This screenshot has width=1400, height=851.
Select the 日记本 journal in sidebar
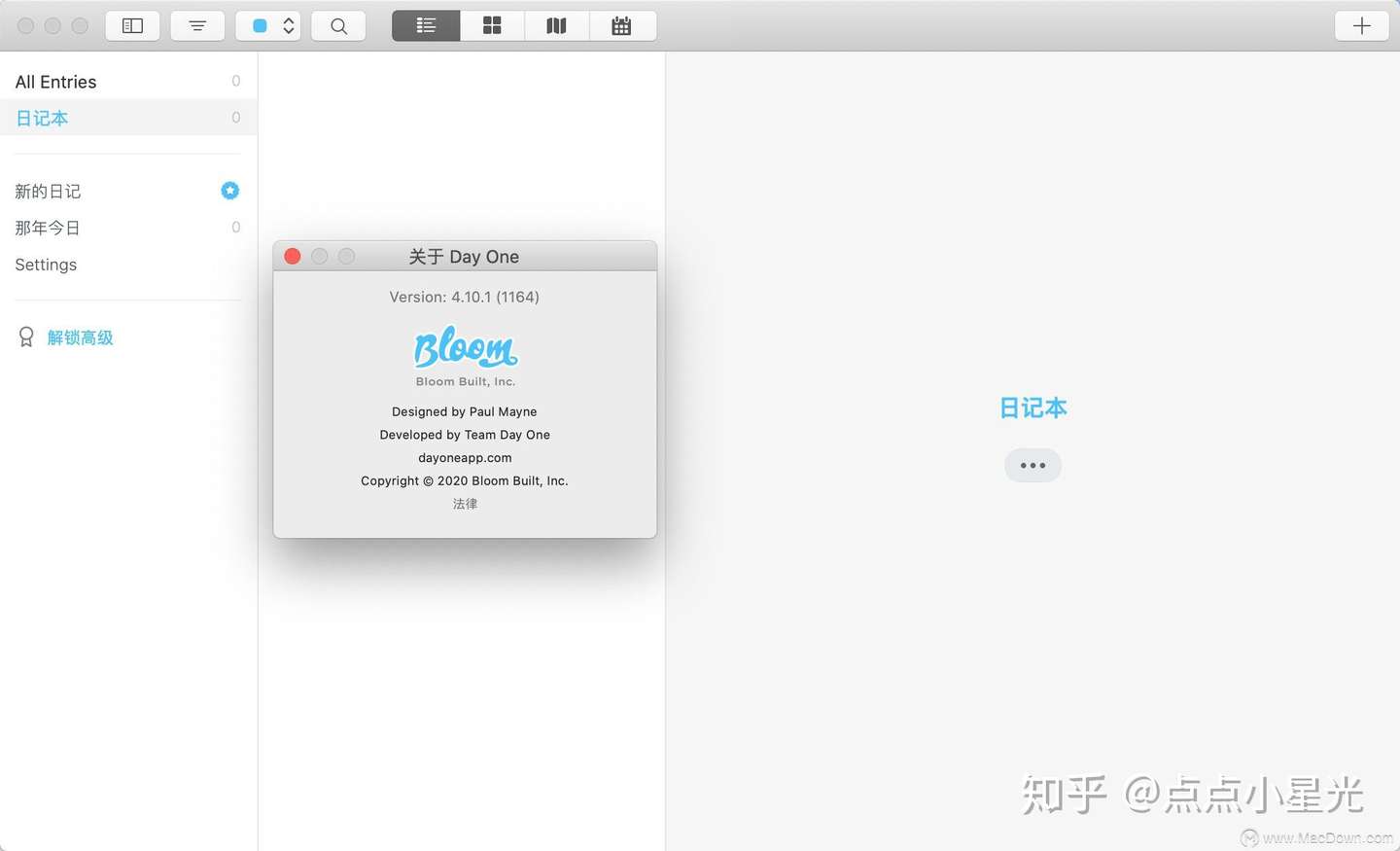(x=41, y=118)
